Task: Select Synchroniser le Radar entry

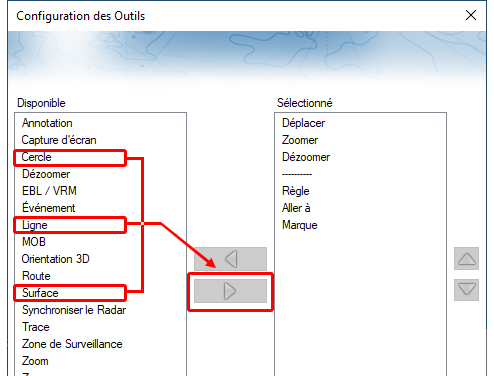Action: click(x=74, y=310)
